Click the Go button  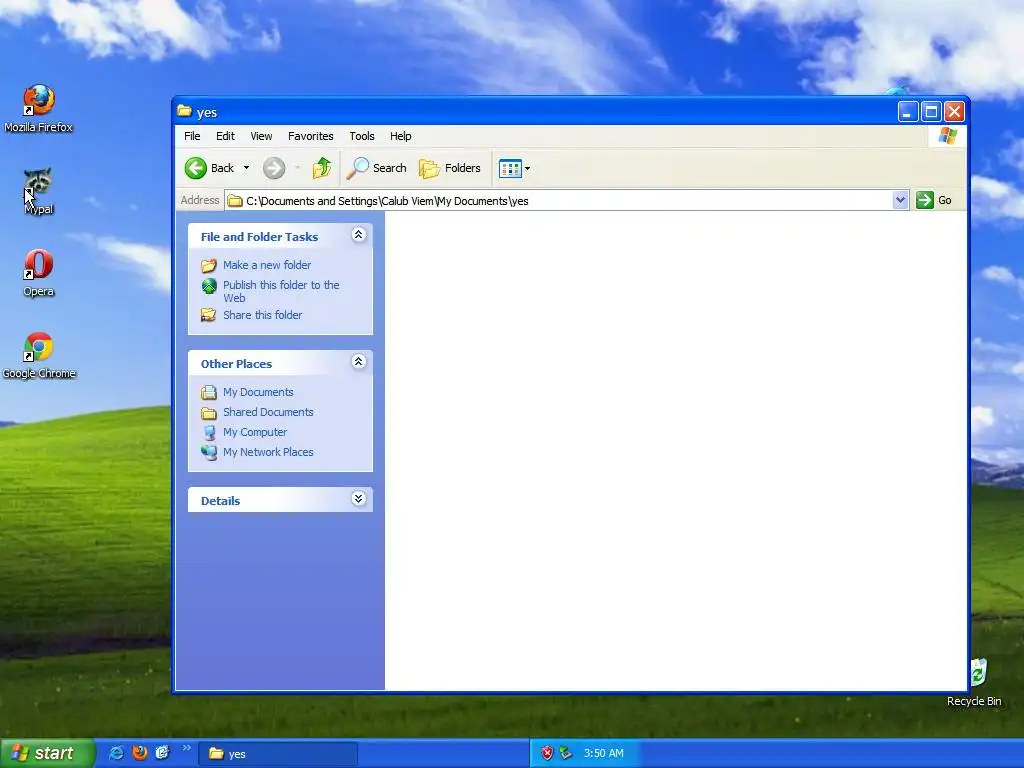tap(934, 200)
